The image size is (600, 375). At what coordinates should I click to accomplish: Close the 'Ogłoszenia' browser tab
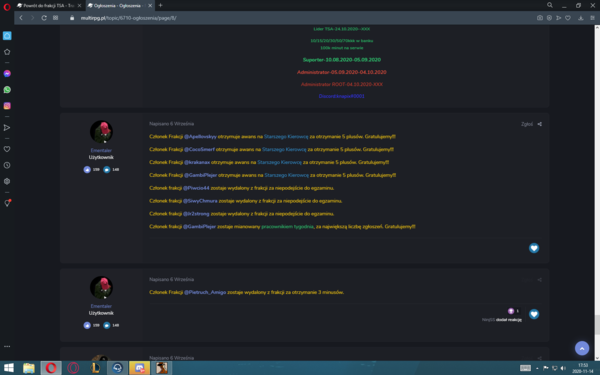pos(150,5)
